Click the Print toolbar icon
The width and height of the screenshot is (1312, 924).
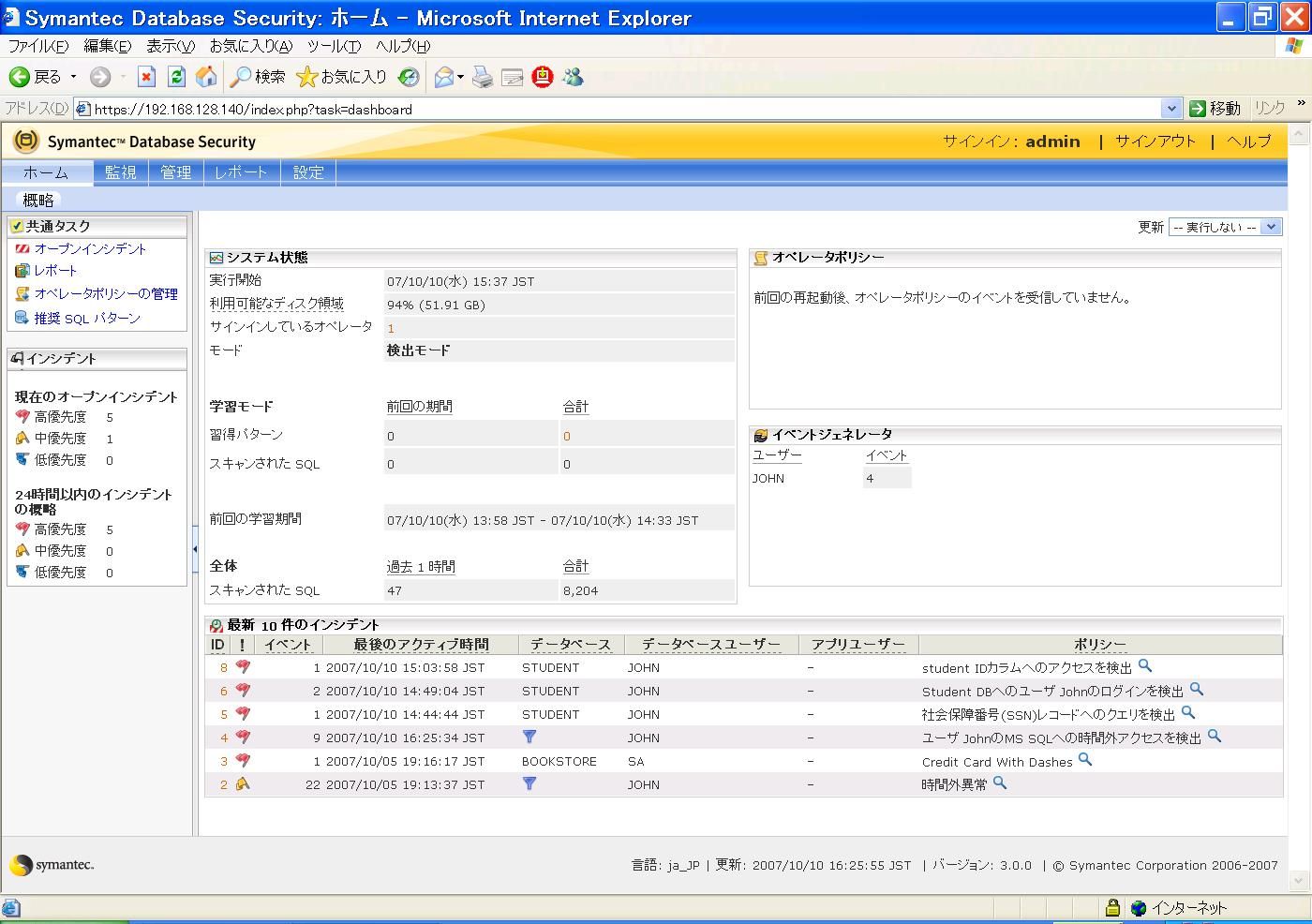point(482,77)
